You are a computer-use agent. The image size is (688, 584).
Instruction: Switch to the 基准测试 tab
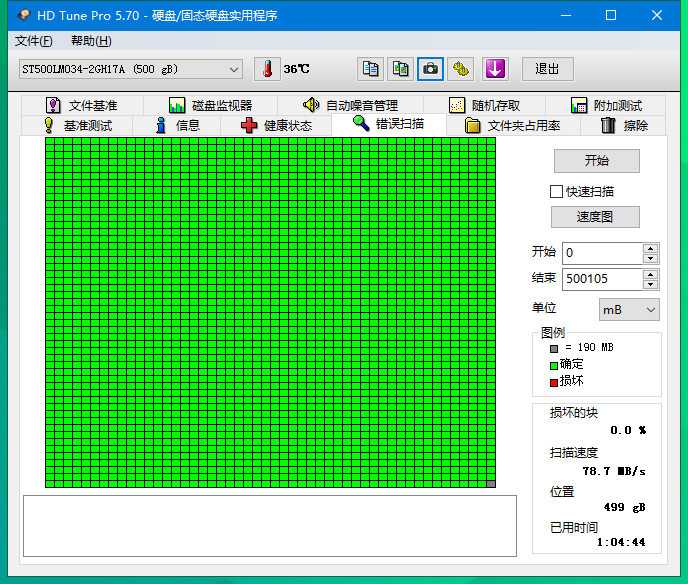tap(77, 125)
